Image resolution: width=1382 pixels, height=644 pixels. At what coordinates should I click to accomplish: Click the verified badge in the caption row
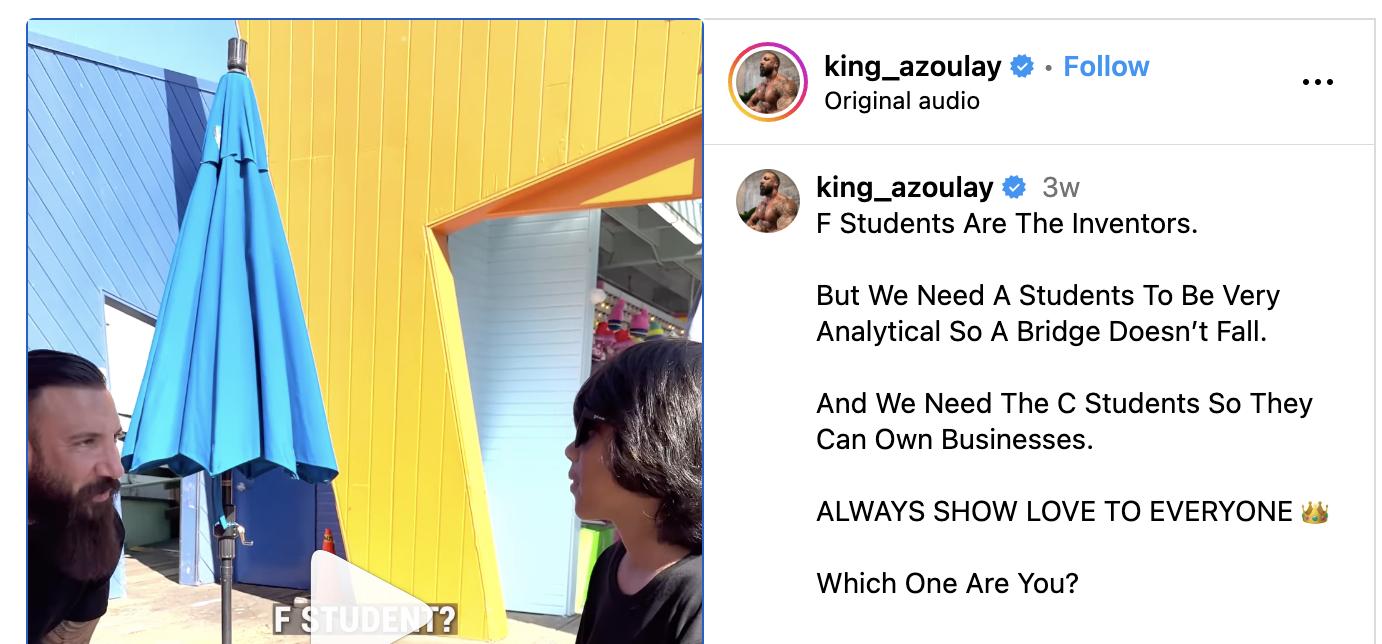[x=1014, y=187]
